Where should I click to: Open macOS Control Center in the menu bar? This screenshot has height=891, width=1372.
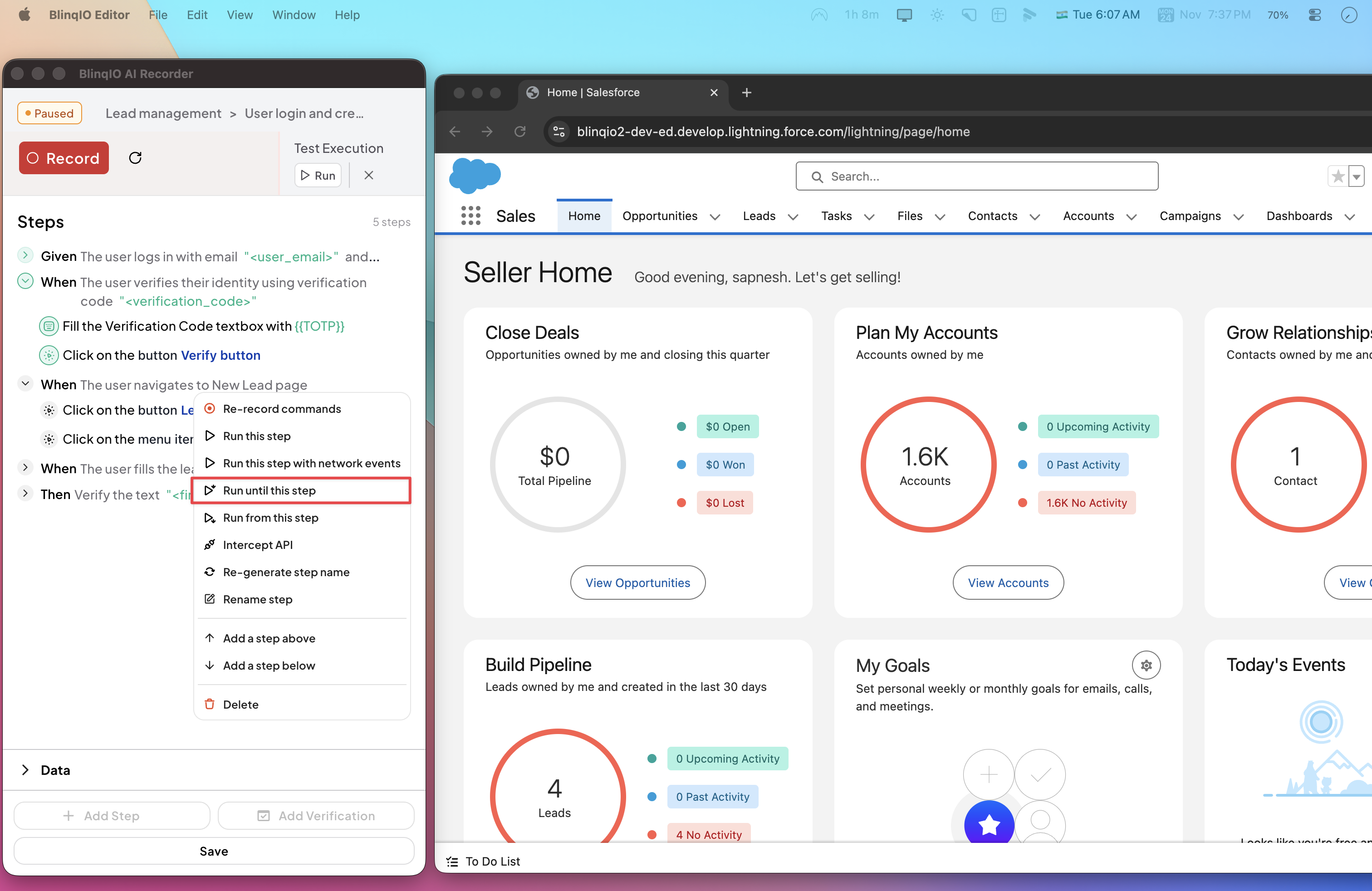(1314, 15)
